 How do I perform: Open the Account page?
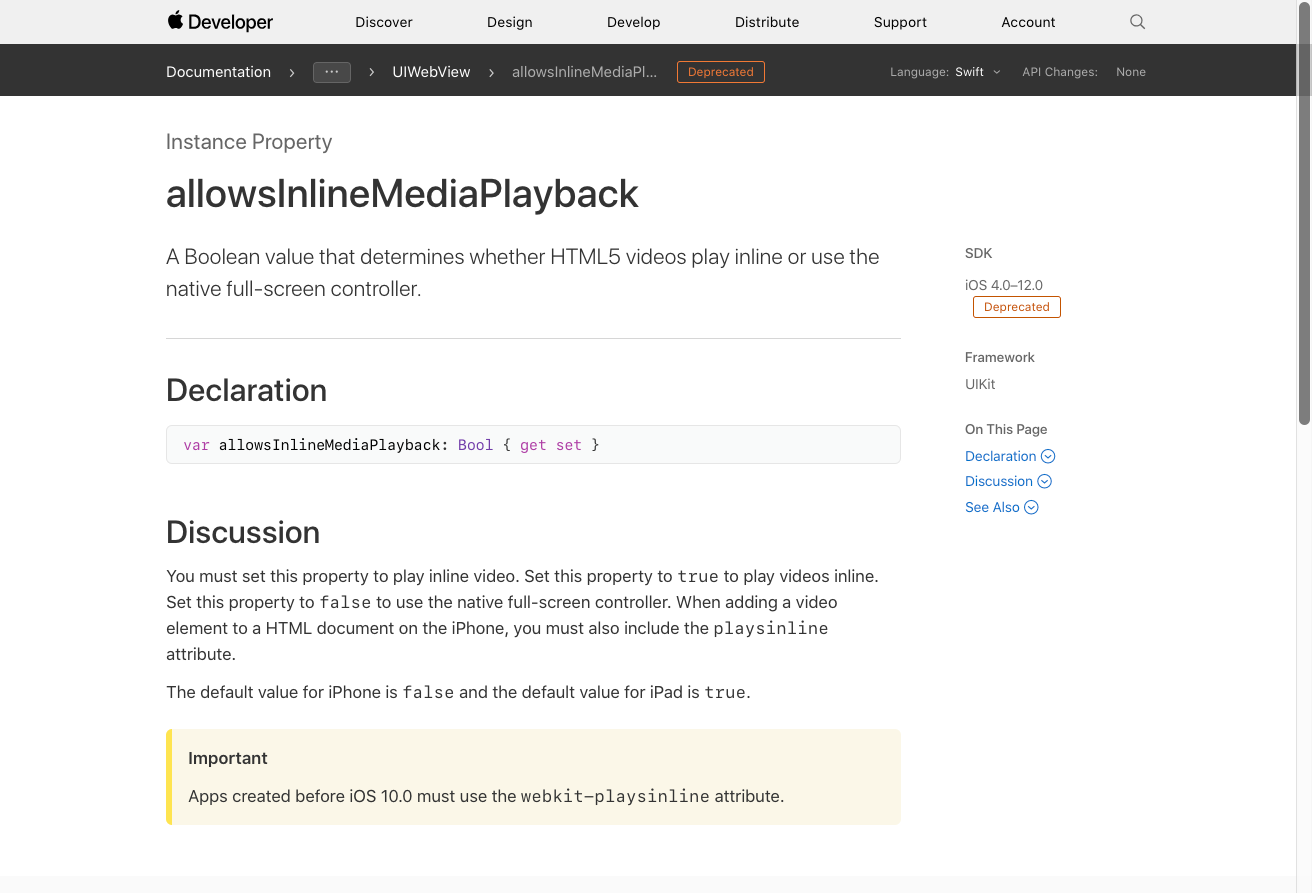(1028, 22)
